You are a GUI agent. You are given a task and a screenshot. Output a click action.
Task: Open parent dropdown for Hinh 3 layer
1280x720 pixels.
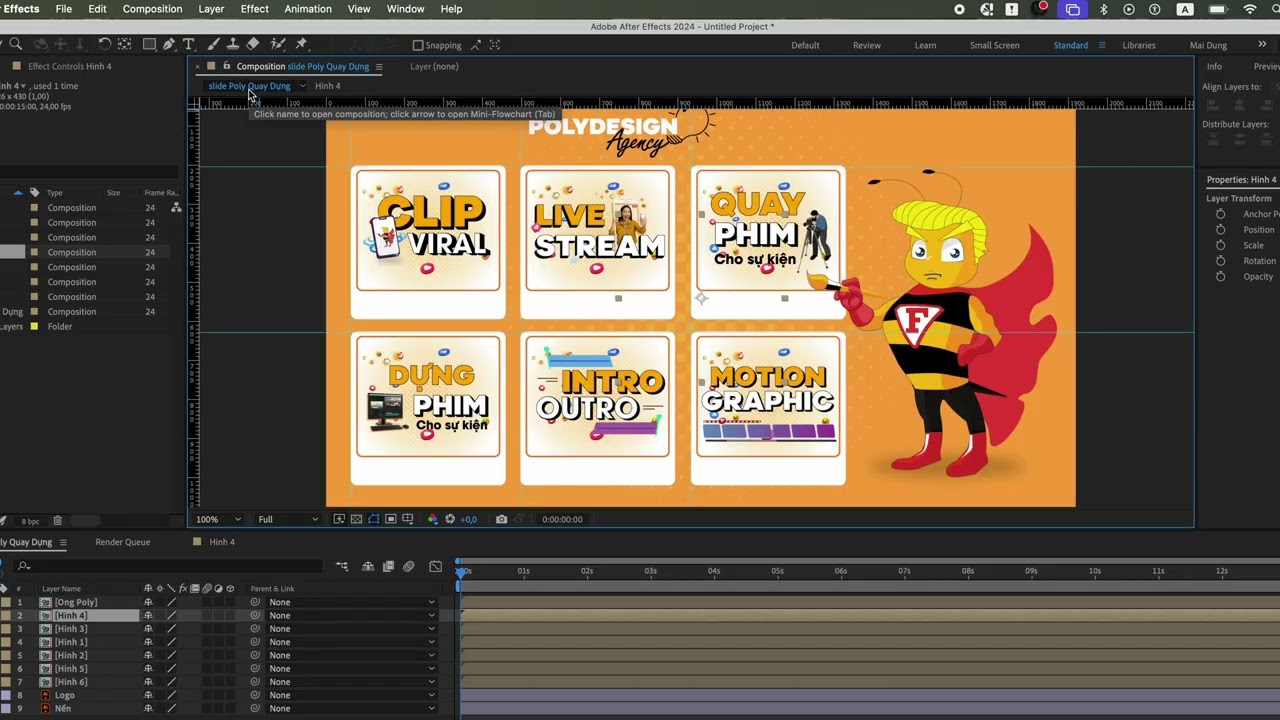(x=351, y=629)
